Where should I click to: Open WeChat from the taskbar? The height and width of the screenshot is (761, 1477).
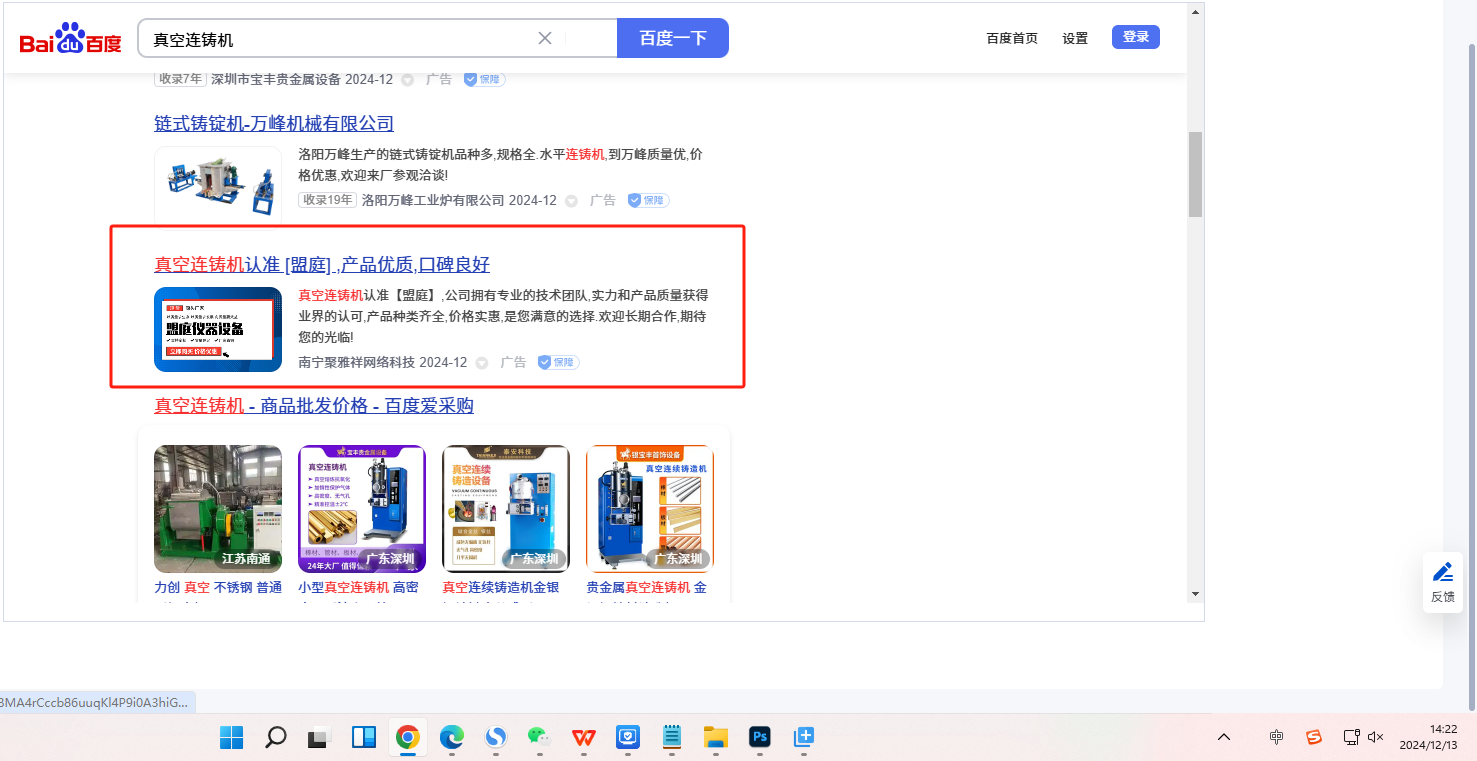(540, 738)
